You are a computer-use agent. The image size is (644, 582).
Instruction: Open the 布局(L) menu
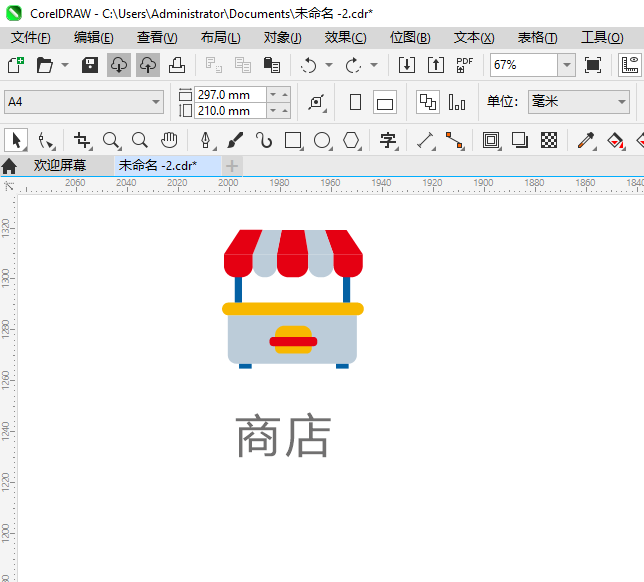[221, 38]
